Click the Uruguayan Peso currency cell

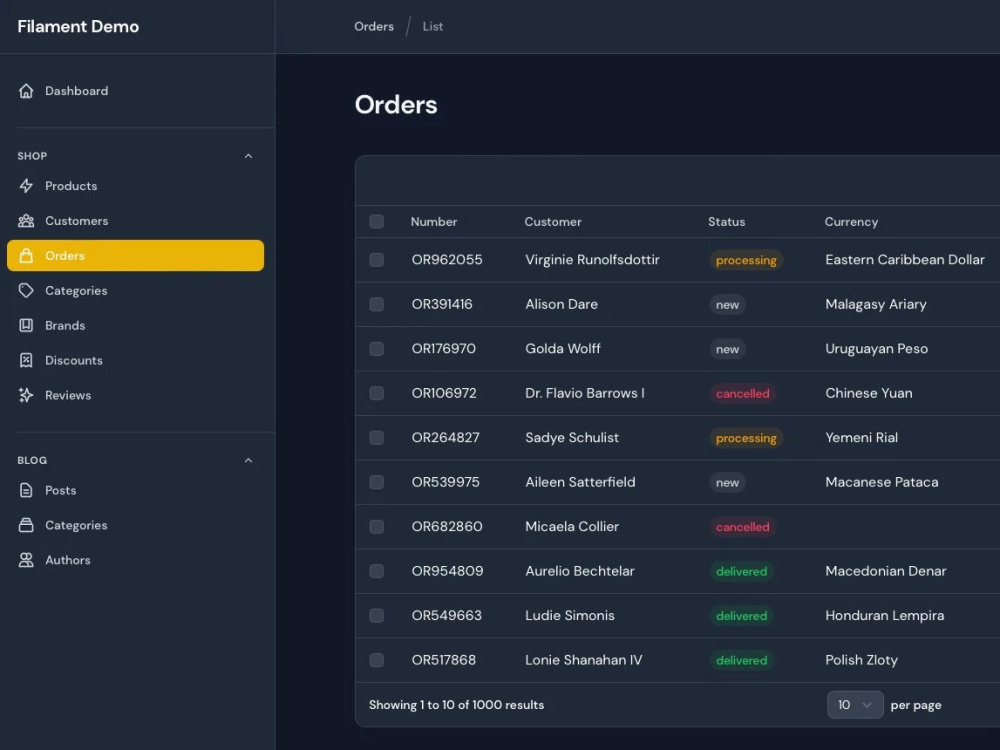[876, 349]
